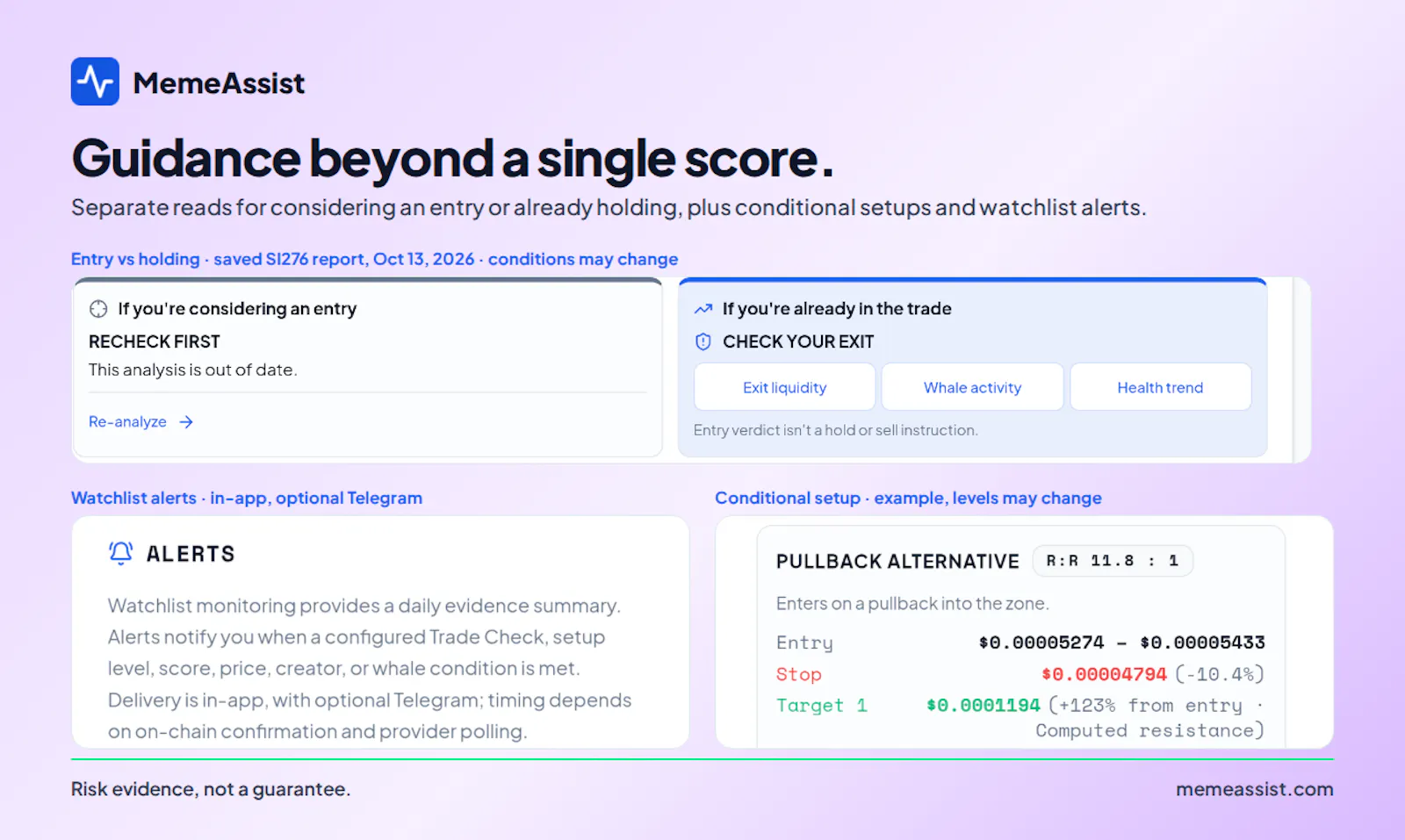Viewport: 1405px width, 840px height.
Task: Click the green Target 1 price $0.0001194
Action: click(x=983, y=706)
